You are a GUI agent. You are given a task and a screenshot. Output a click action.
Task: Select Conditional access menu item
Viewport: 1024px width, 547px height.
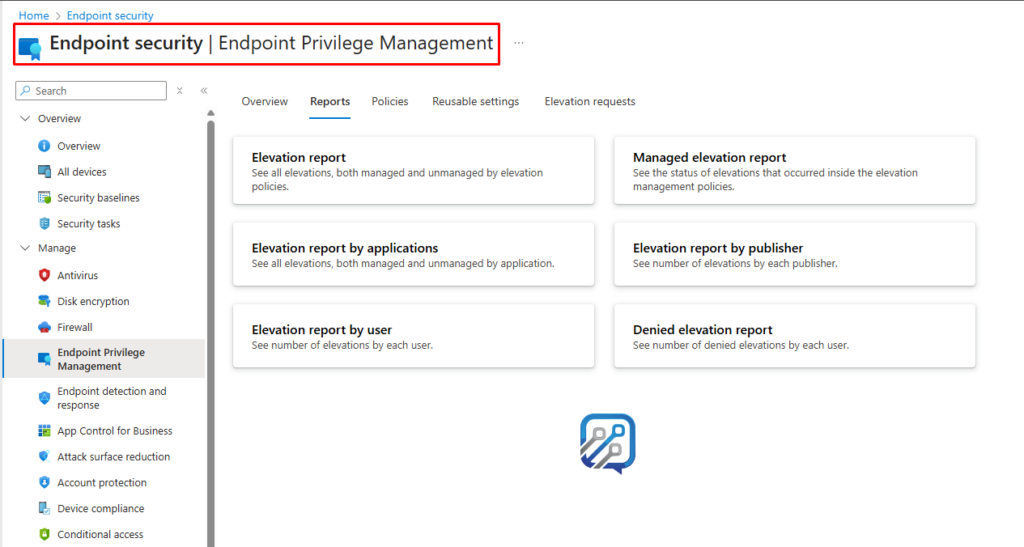100,534
